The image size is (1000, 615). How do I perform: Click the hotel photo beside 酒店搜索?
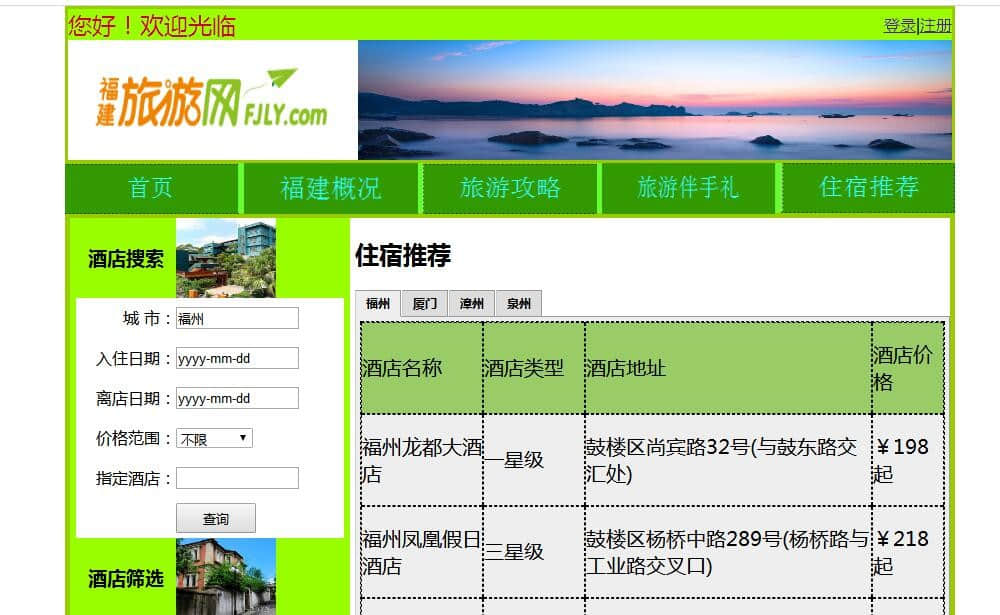(x=225, y=258)
